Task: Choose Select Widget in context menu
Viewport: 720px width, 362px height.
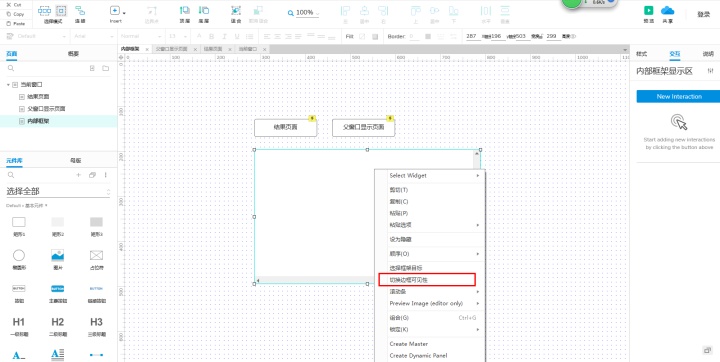Action: 430,175
